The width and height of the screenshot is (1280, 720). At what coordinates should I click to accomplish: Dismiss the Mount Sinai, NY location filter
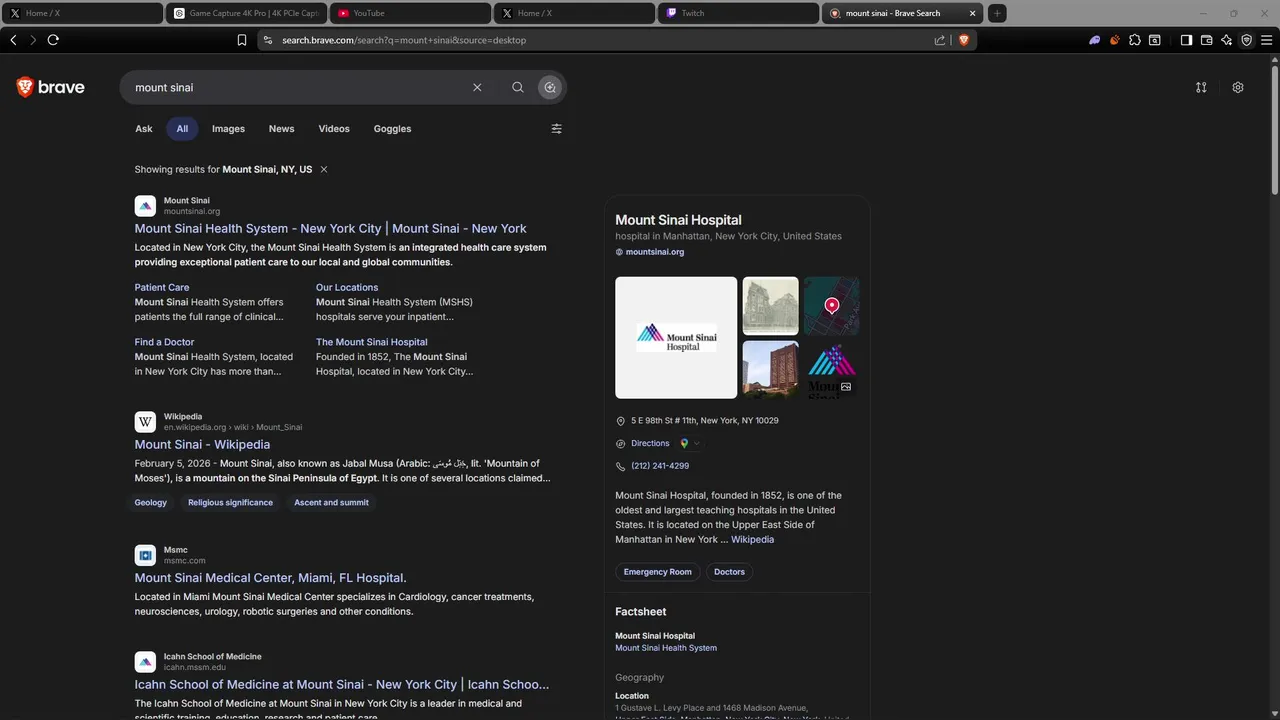click(324, 170)
